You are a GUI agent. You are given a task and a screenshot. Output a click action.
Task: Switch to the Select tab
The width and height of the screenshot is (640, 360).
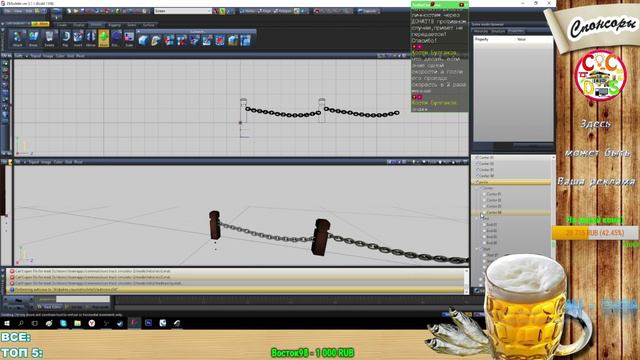(x=132, y=25)
